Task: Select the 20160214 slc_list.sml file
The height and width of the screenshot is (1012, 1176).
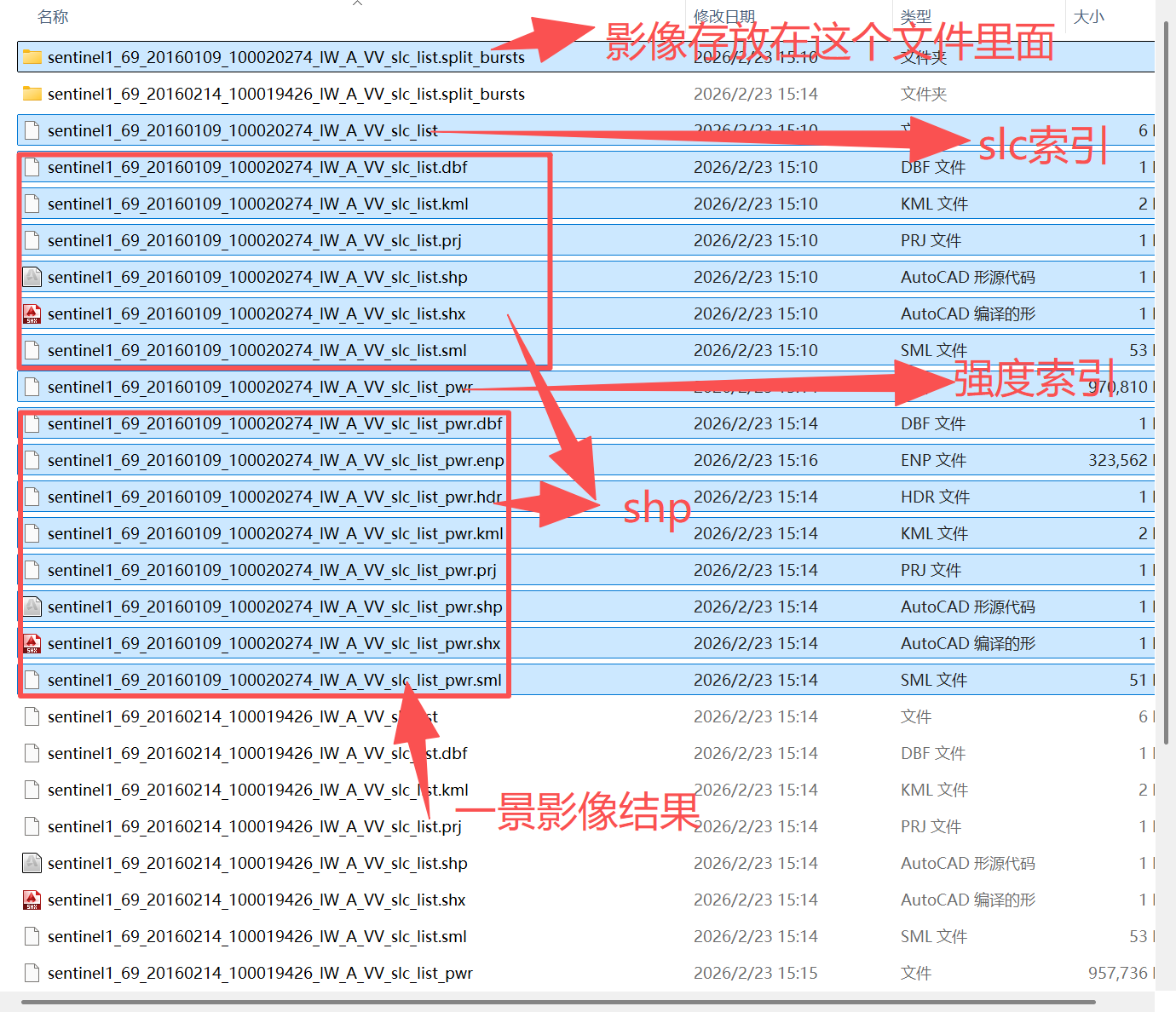Action: [x=586, y=936]
